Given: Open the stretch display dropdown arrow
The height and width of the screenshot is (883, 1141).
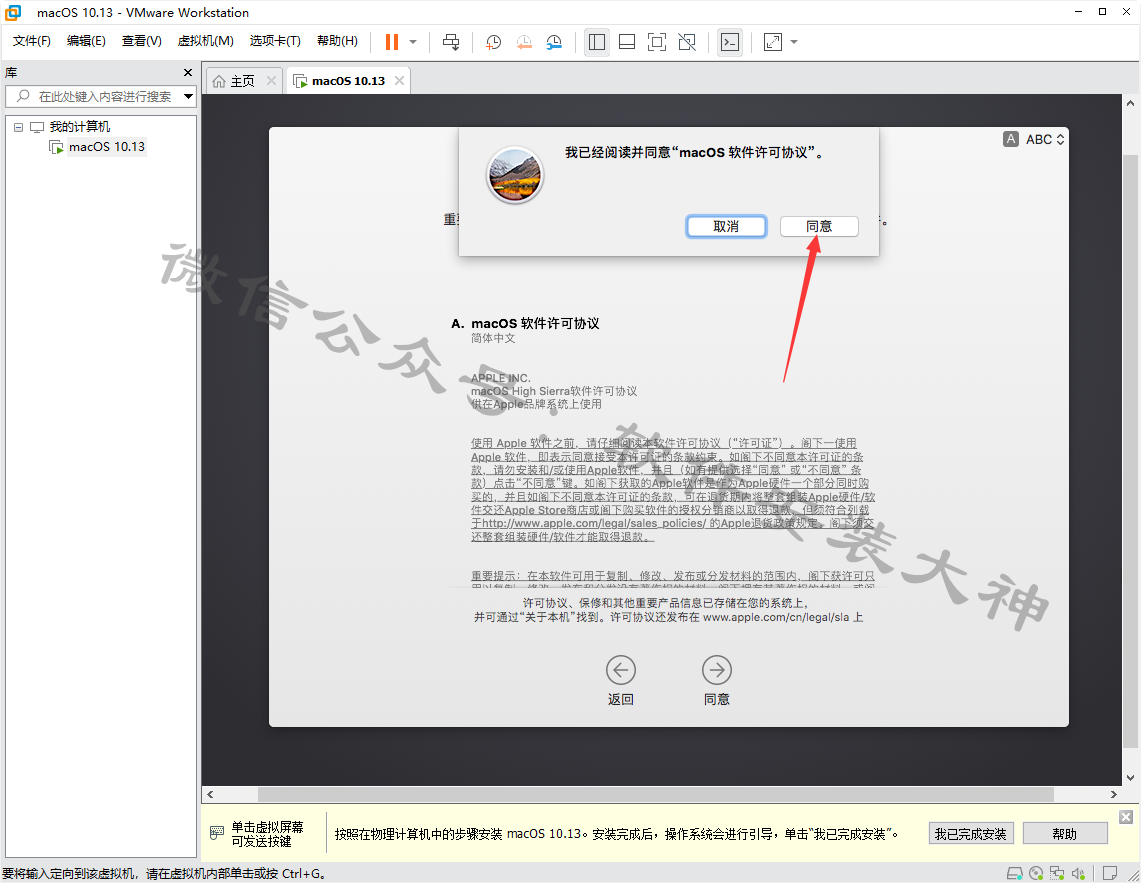Looking at the screenshot, I should [x=794, y=42].
